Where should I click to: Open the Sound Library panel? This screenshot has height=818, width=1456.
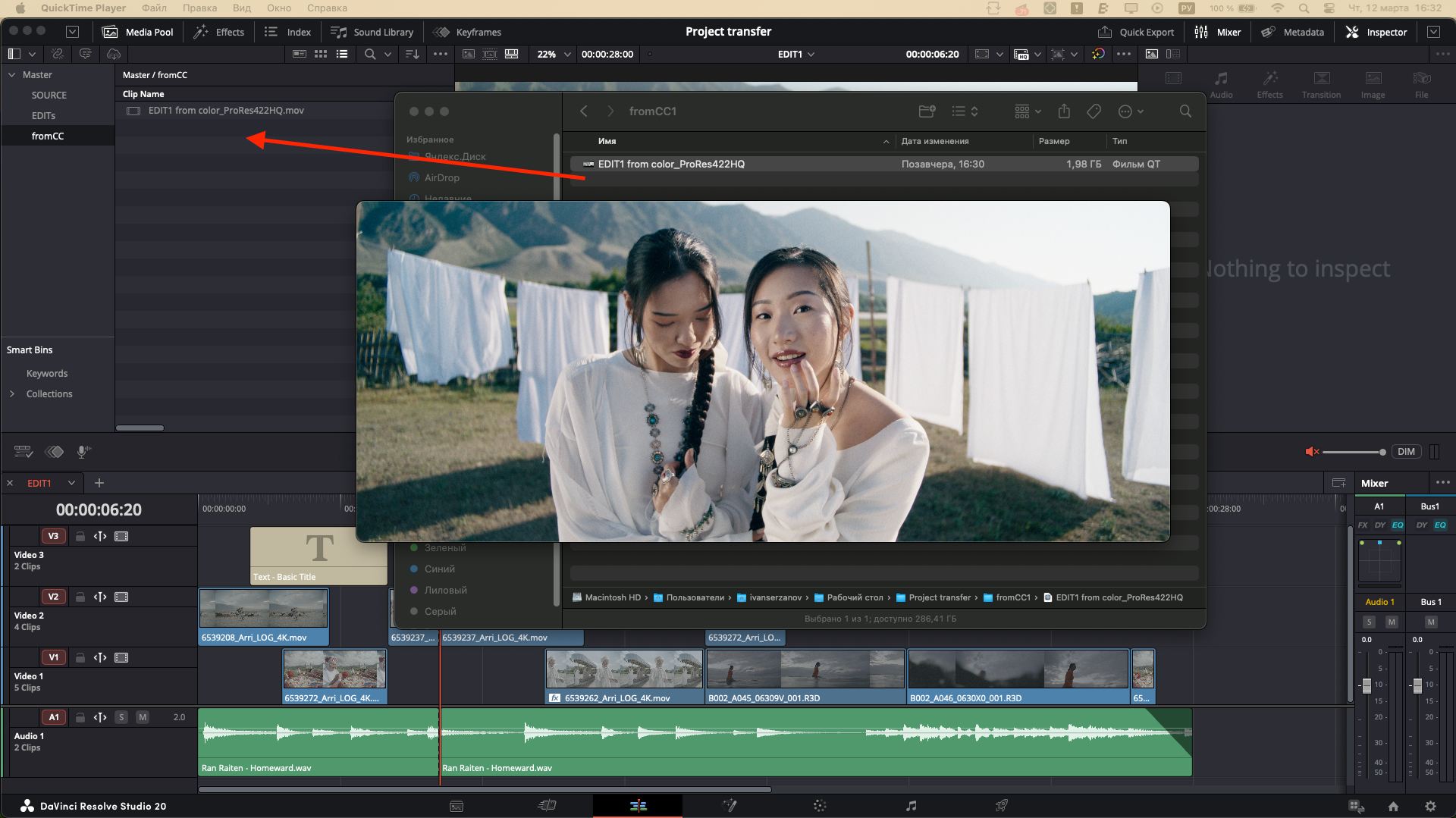pyautogui.click(x=372, y=32)
